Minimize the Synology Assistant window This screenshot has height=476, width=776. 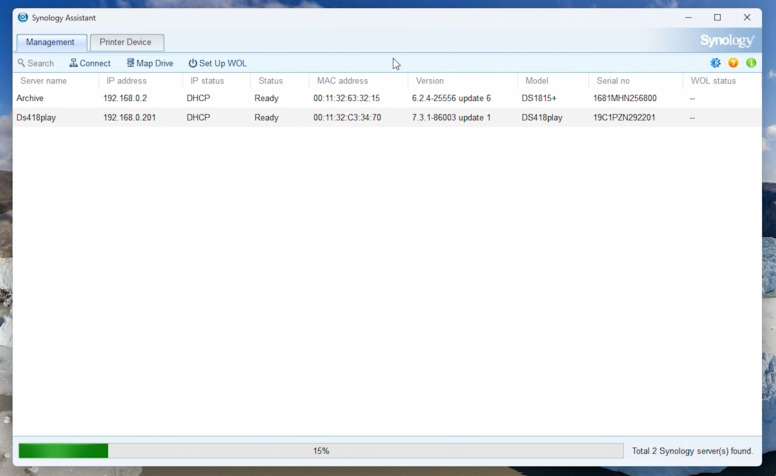688,17
